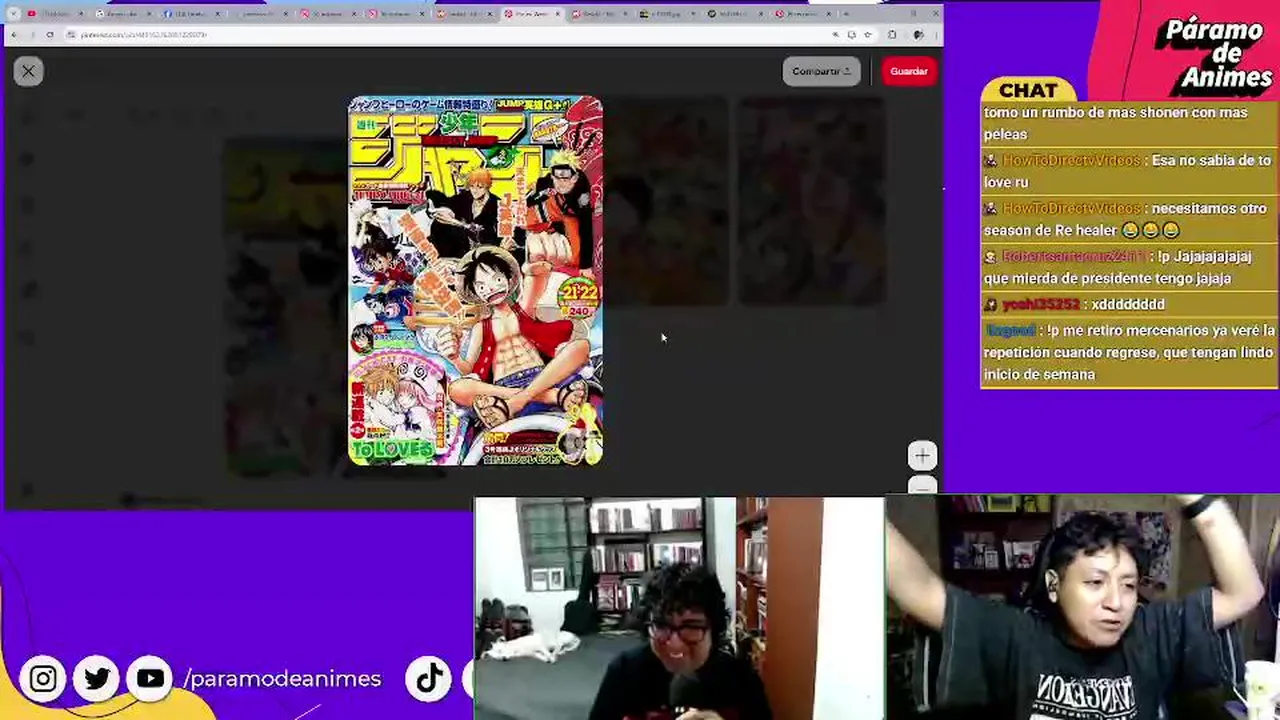1280x720 pixels.
Task: Click the right webcam feed with raised arms
Action: click(1082, 608)
